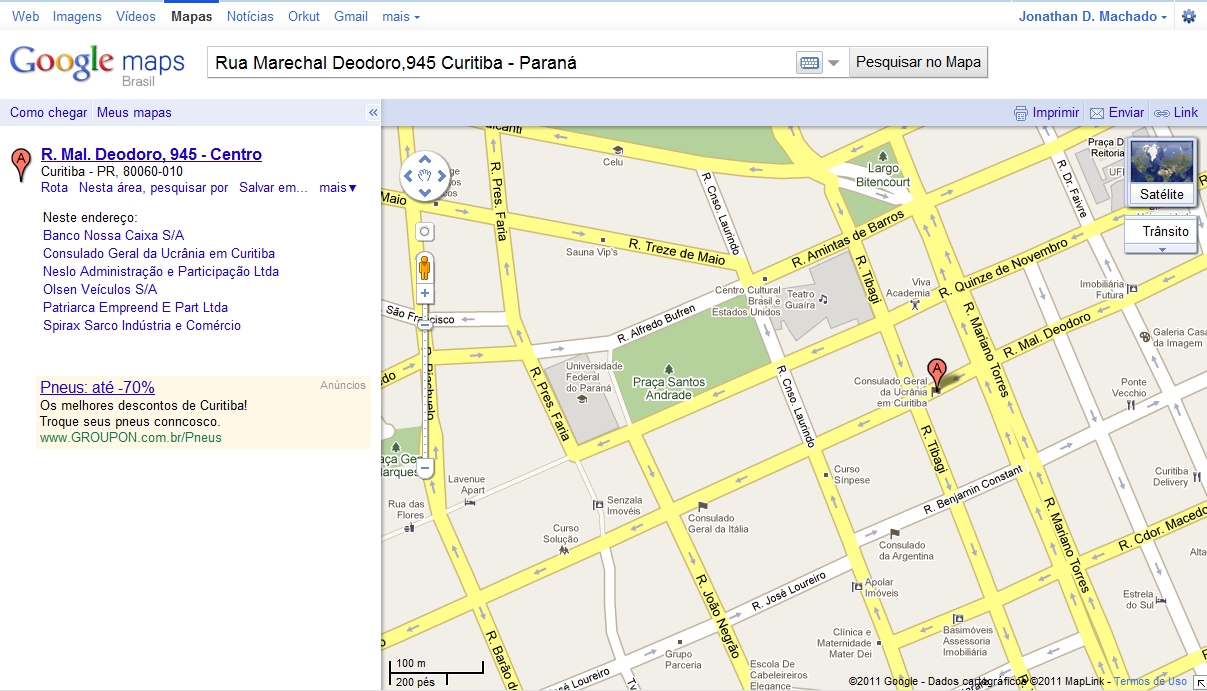Expand the mais▼ options under result
The image size is (1207, 691).
[x=338, y=188]
